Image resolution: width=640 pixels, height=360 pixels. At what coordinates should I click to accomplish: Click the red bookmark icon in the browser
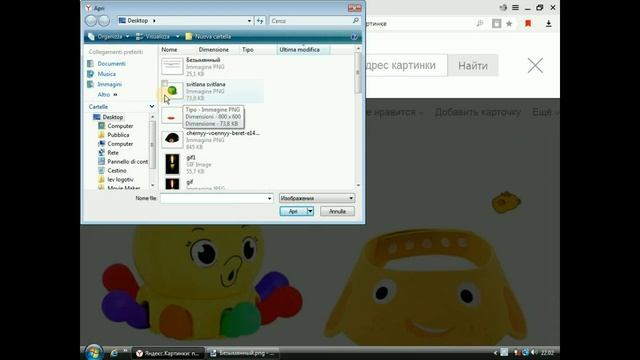coord(528,24)
